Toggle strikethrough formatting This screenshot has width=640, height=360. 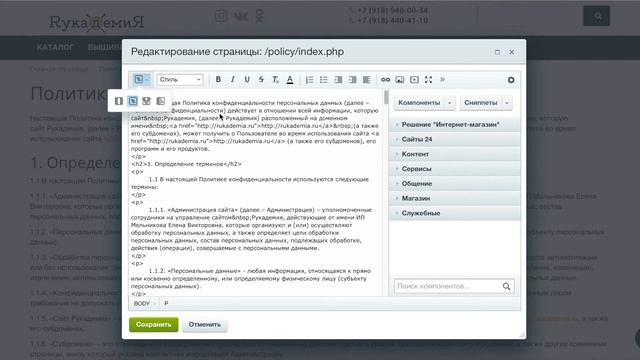261,80
